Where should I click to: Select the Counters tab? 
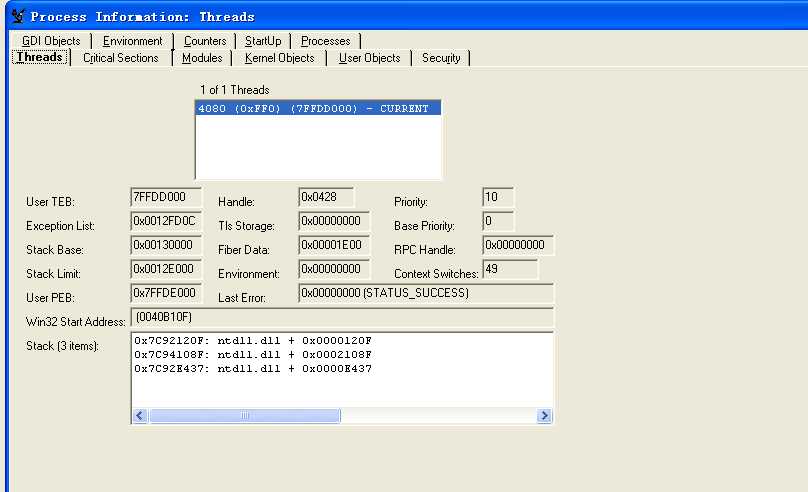(x=205, y=41)
